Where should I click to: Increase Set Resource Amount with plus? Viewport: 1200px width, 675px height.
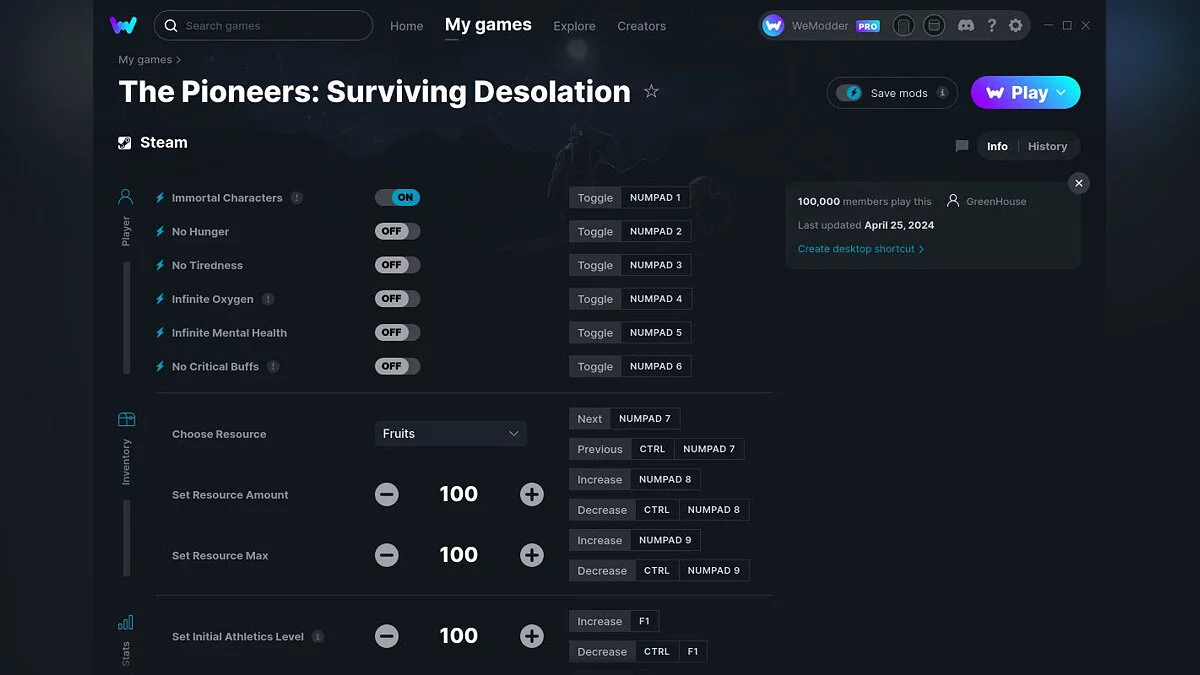point(532,494)
